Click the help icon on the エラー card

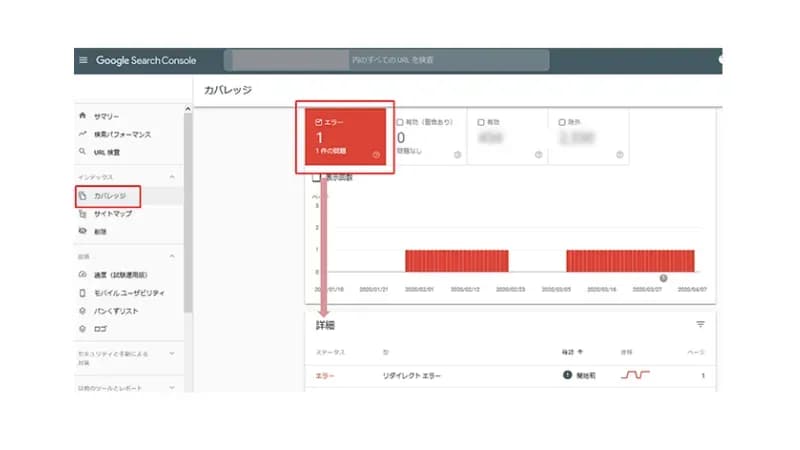pos(376,155)
